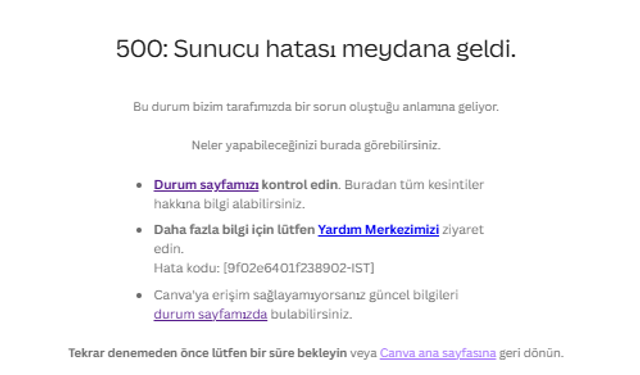Click the 'Bu durum bizim tarafımızda' sentence
The width and height of the screenshot is (640, 375).
pos(316,107)
